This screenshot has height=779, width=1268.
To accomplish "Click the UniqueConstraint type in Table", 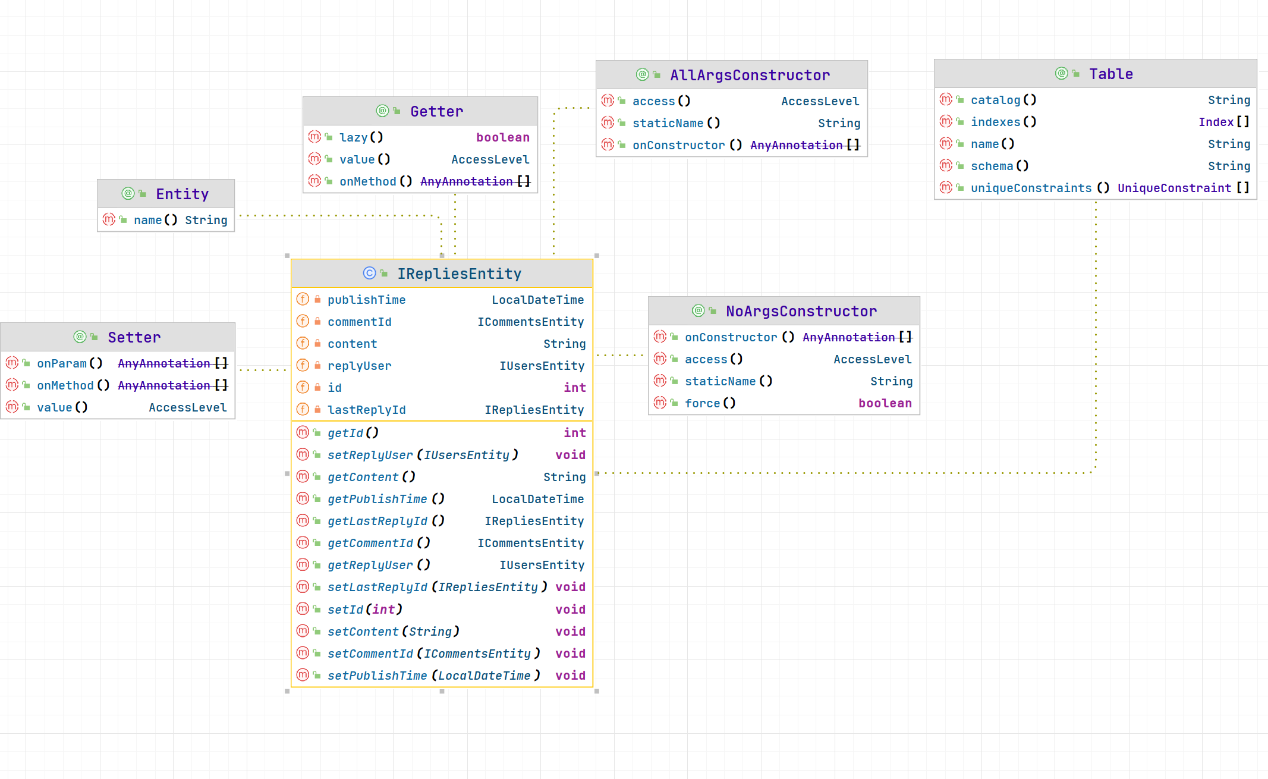I will (x=1175, y=188).
